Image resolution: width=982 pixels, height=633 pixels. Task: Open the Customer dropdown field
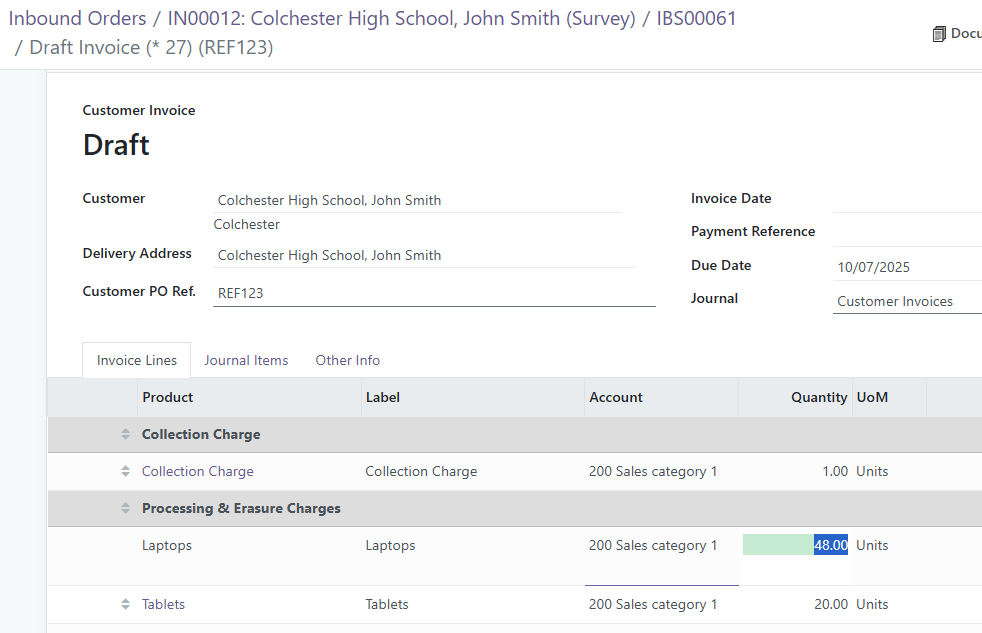point(418,200)
